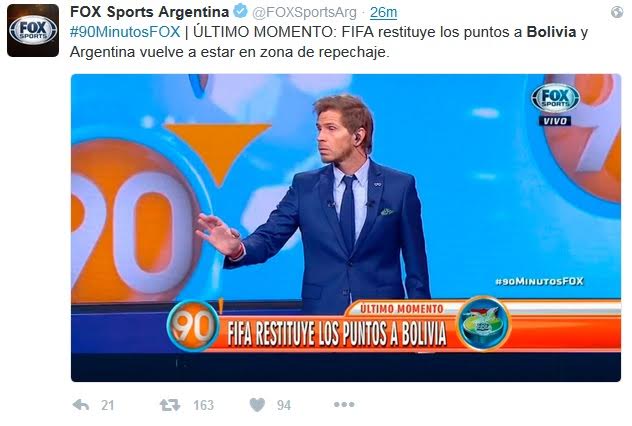This screenshot has width=632, height=426.
Task: Click the FOX Sports profile avatar
Action: click(x=33, y=31)
